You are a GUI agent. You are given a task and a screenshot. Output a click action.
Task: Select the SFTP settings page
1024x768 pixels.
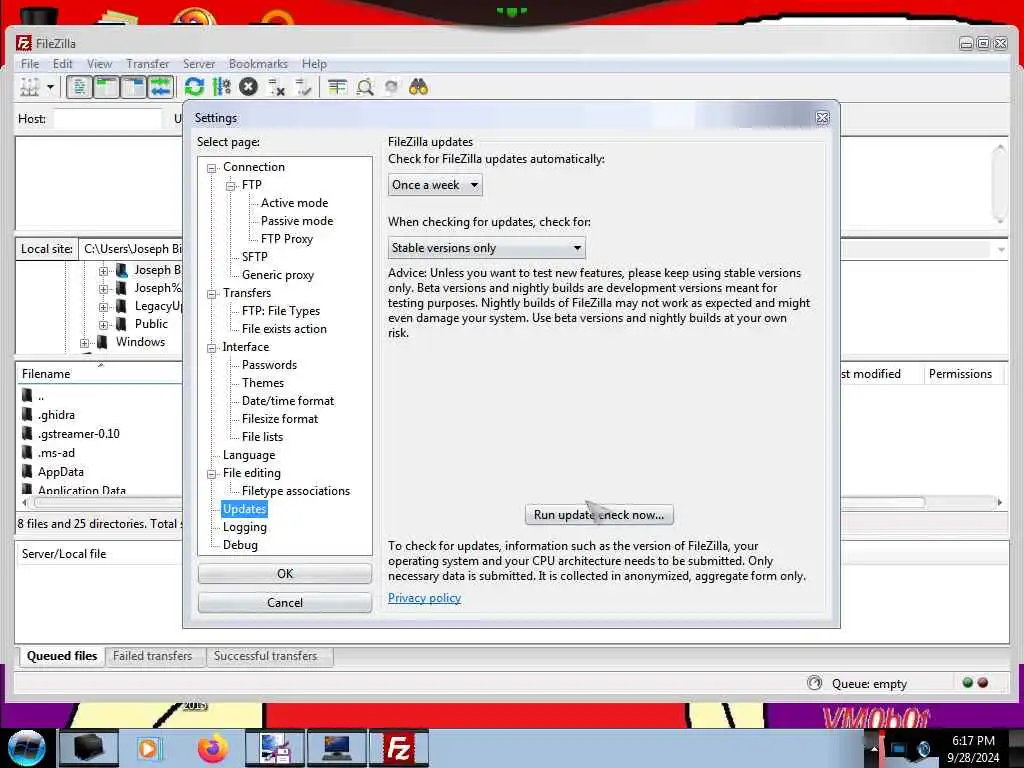[x=255, y=257]
